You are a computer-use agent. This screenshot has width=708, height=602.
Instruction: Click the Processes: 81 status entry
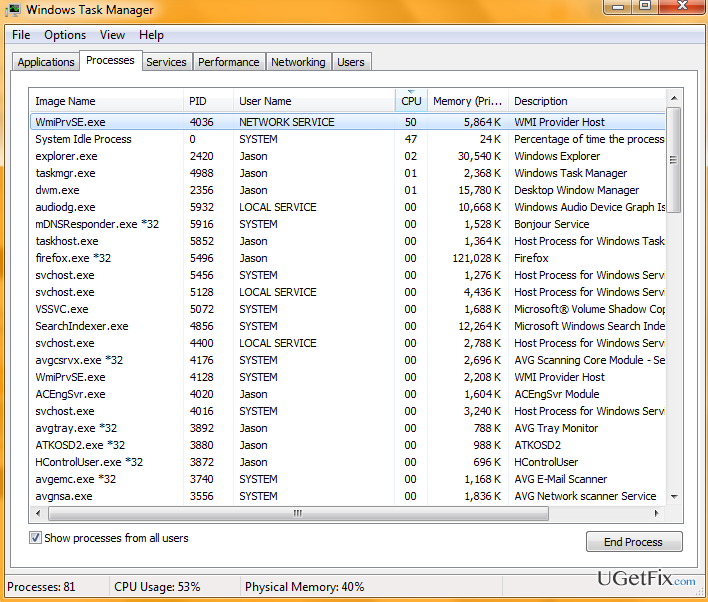pyautogui.click(x=41, y=587)
